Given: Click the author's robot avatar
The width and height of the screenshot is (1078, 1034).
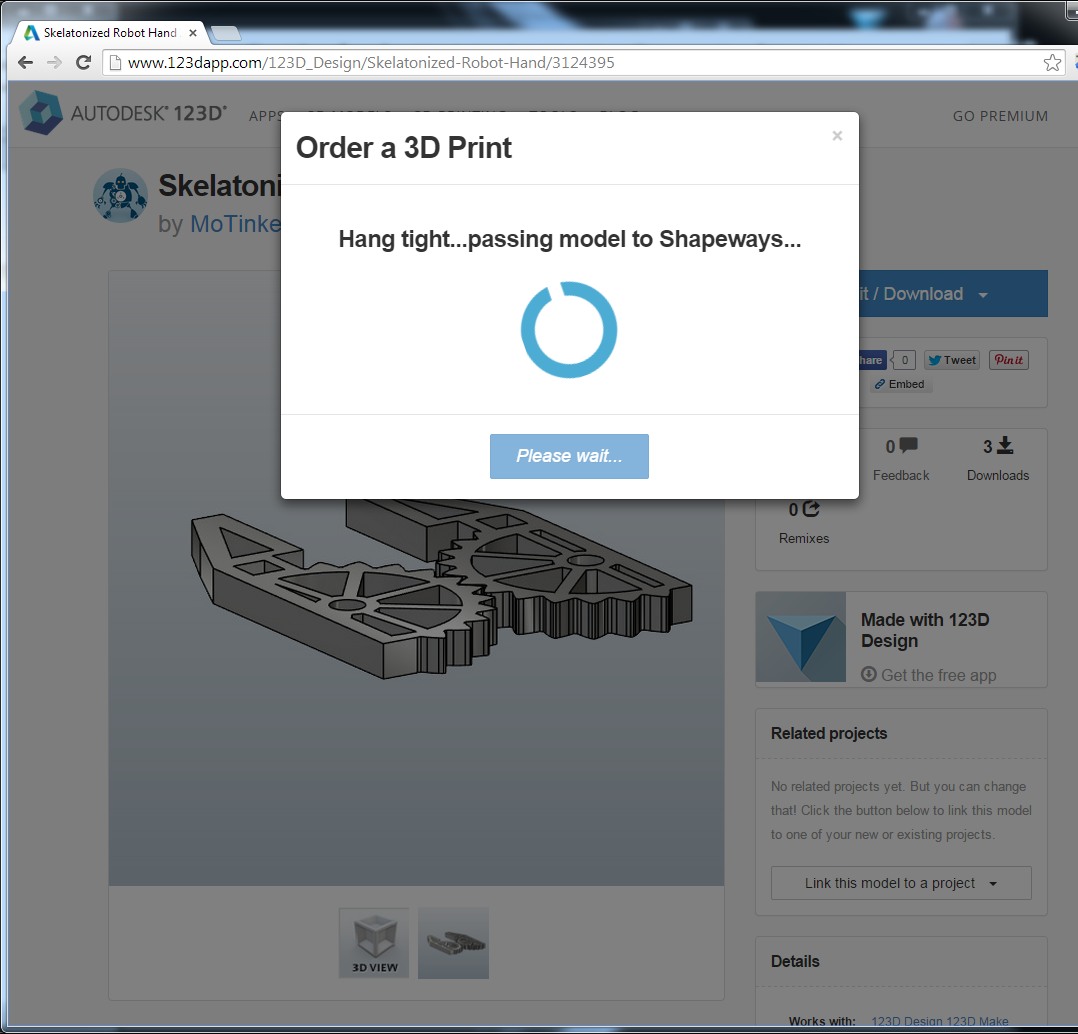Looking at the screenshot, I should [120, 196].
